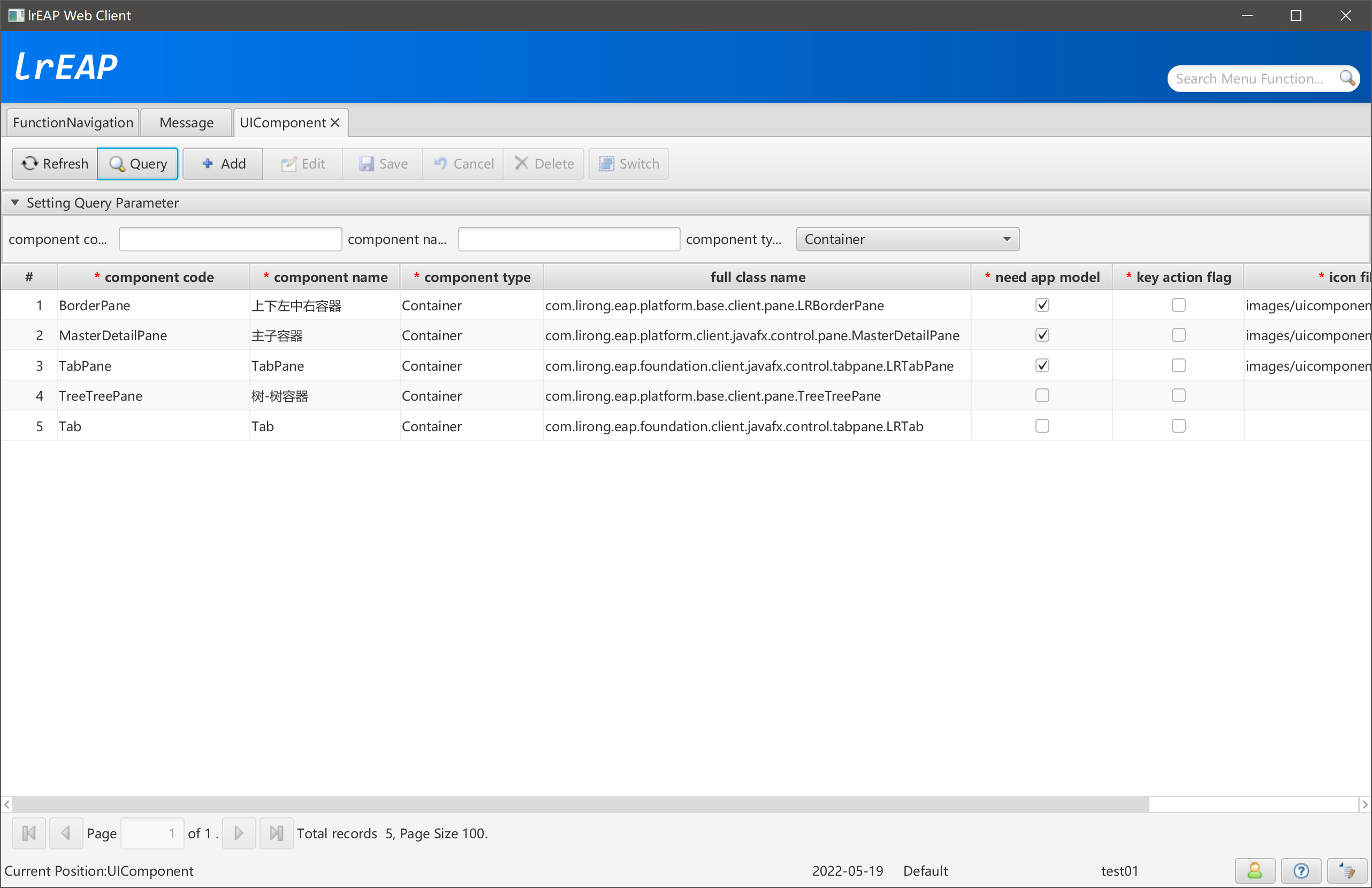Open the component type Container dropdown
The height and width of the screenshot is (888, 1372).
[908, 239]
